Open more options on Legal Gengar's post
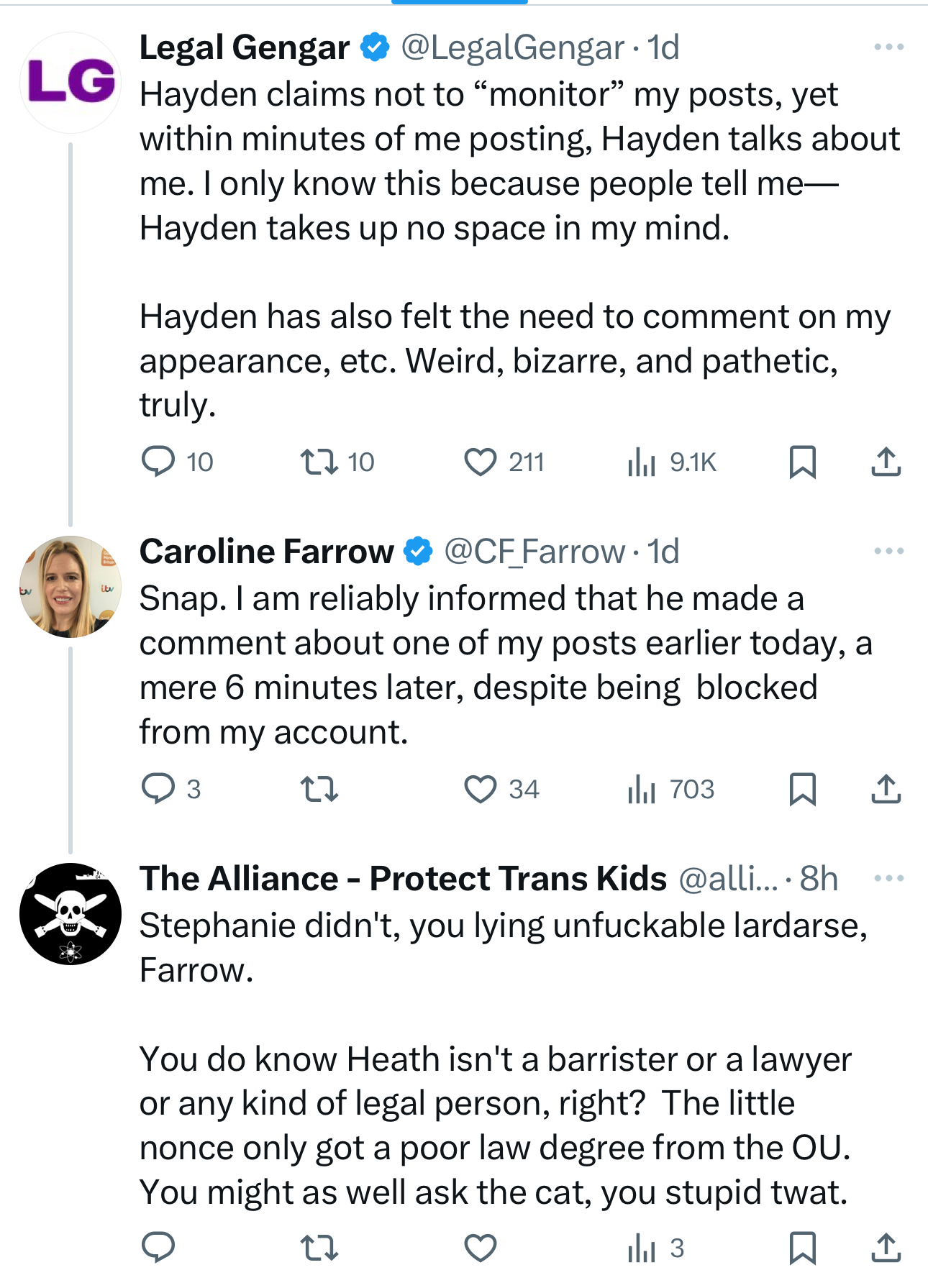Viewport: 928px width, 1288px height. tap(888, 47)
